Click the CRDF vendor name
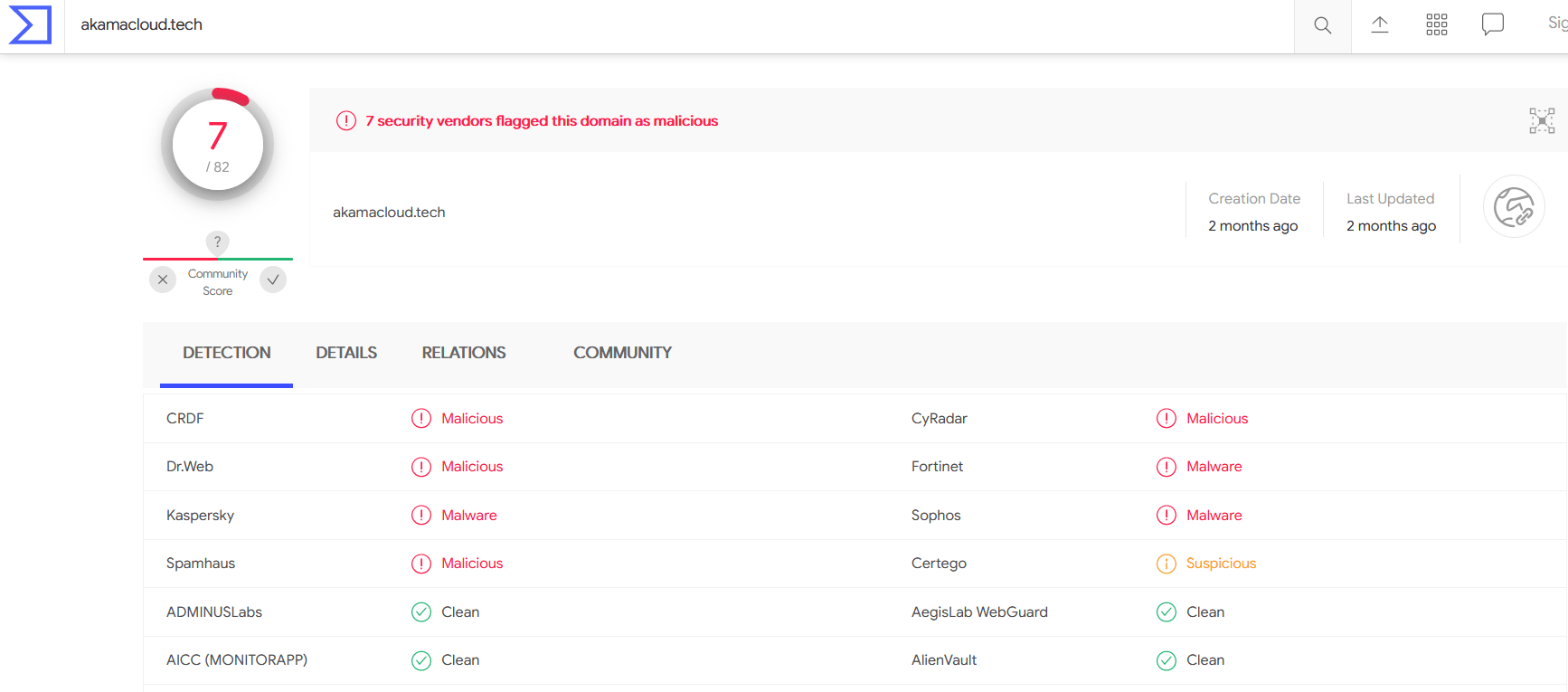This screenshot has height=692, width=1568. (184, 418)
